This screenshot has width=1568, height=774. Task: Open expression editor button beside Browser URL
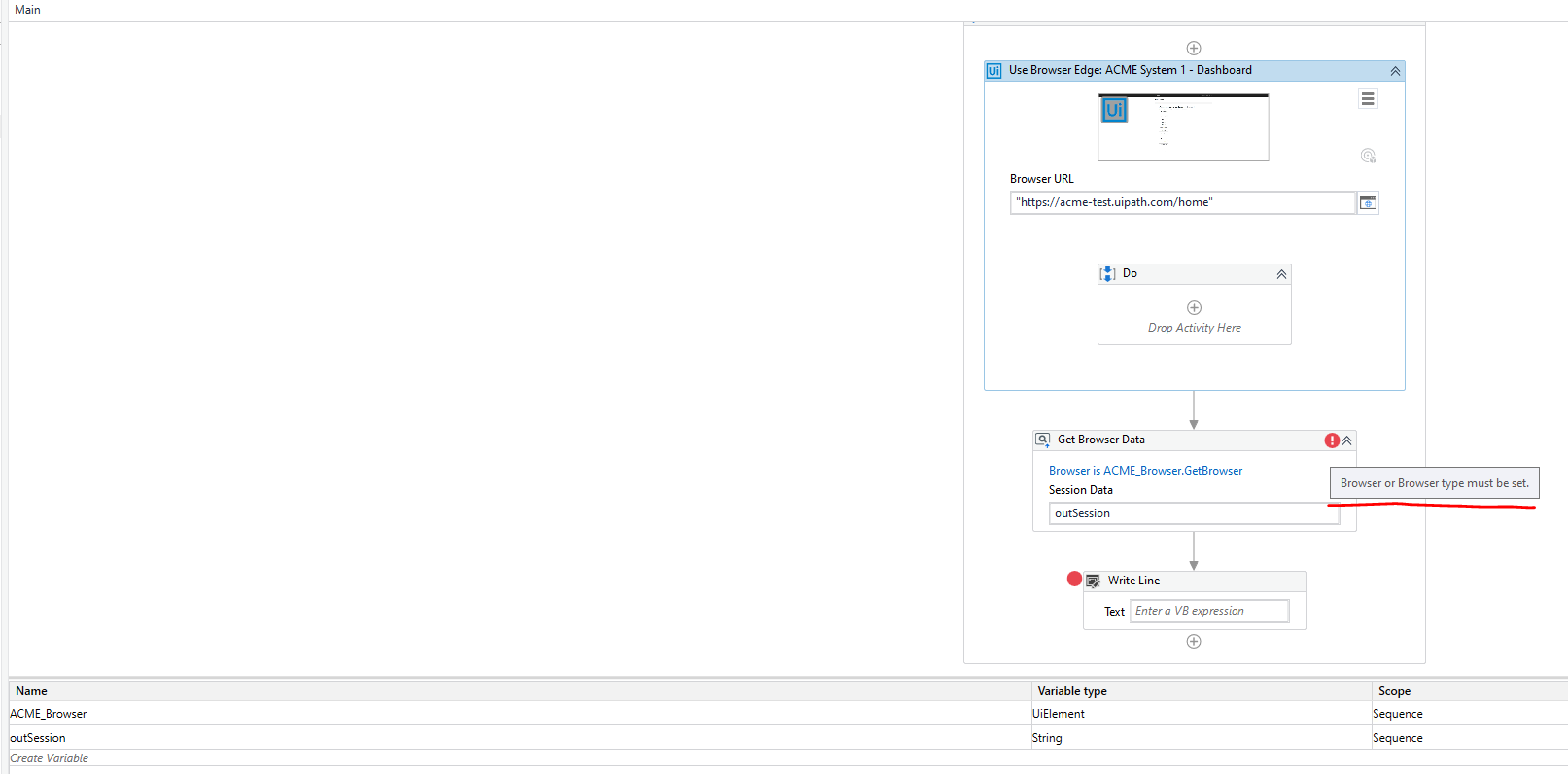[1368, 202]
